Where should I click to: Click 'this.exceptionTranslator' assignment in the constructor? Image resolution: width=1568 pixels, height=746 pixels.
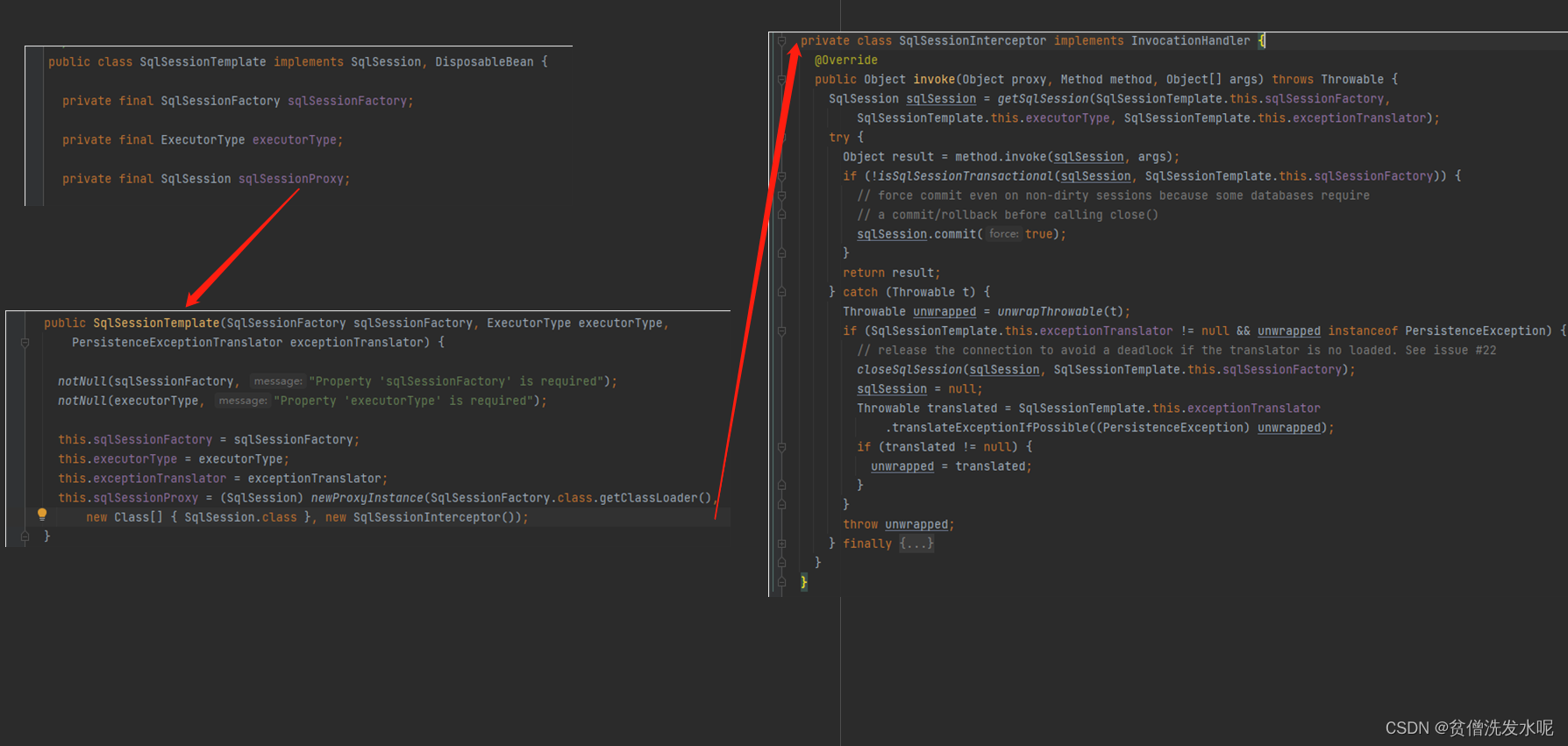(223, 479)
